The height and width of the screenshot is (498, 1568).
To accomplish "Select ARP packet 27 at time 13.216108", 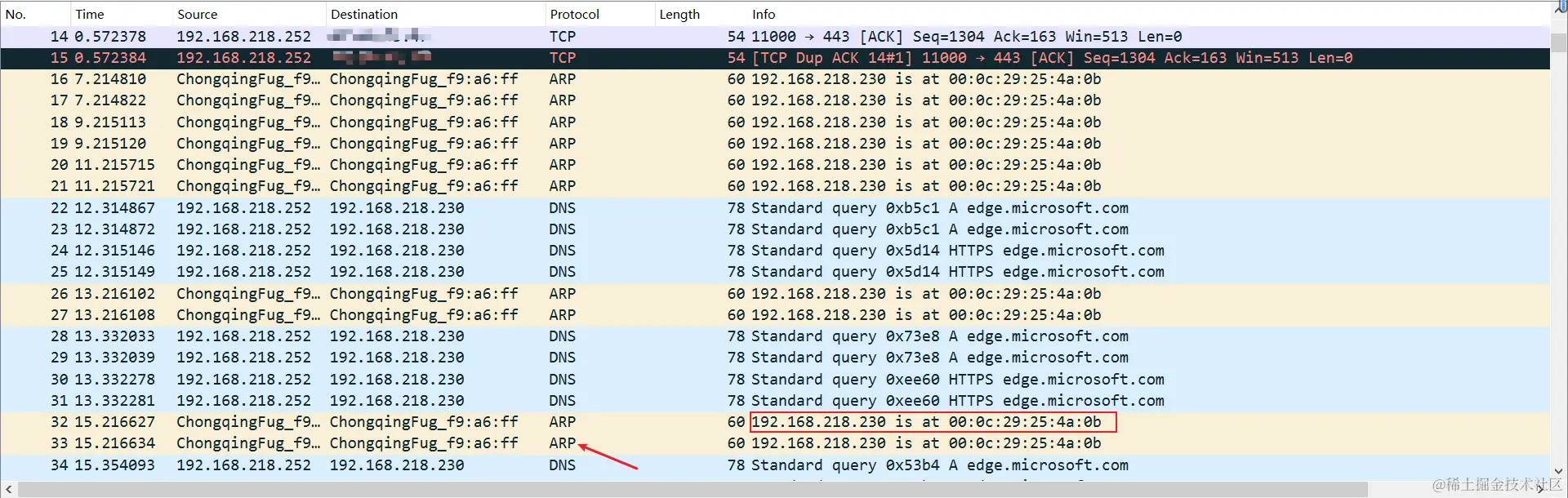I will tap(775, 315).
